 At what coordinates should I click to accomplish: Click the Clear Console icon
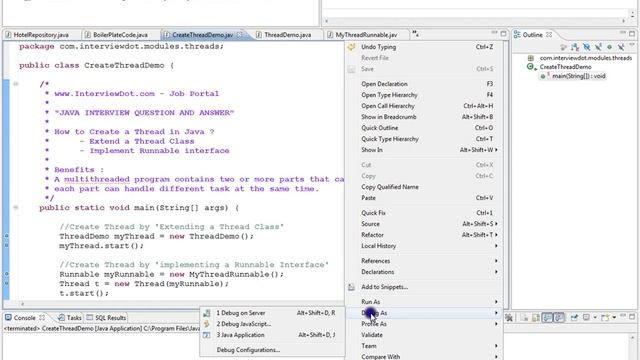524,318
